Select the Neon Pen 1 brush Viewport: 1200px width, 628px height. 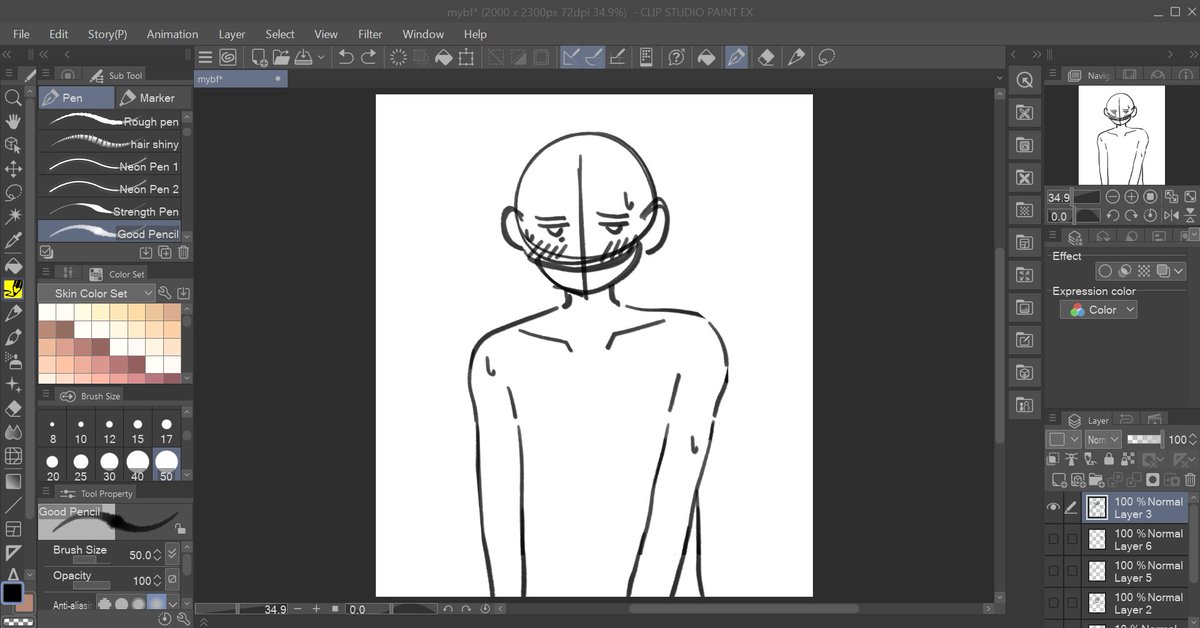pos(110,166)
